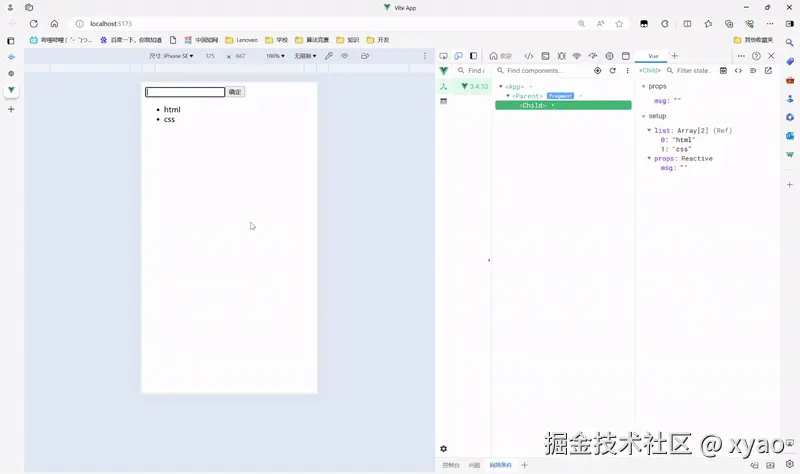Open the Performance gauge icon panel

point(593,56)
